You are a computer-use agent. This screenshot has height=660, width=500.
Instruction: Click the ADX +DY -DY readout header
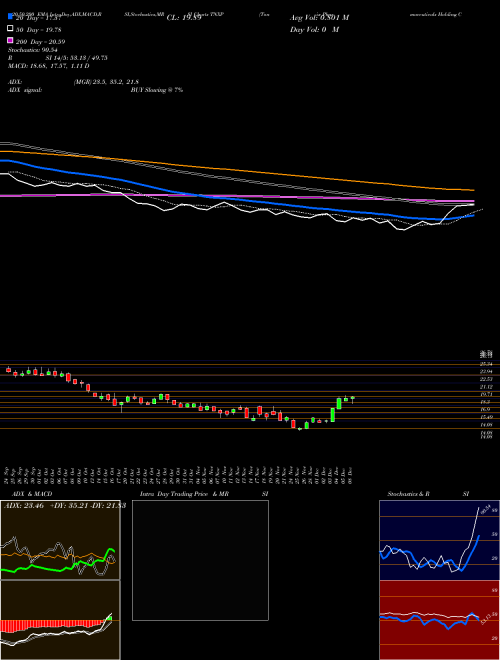click(65, 506)
